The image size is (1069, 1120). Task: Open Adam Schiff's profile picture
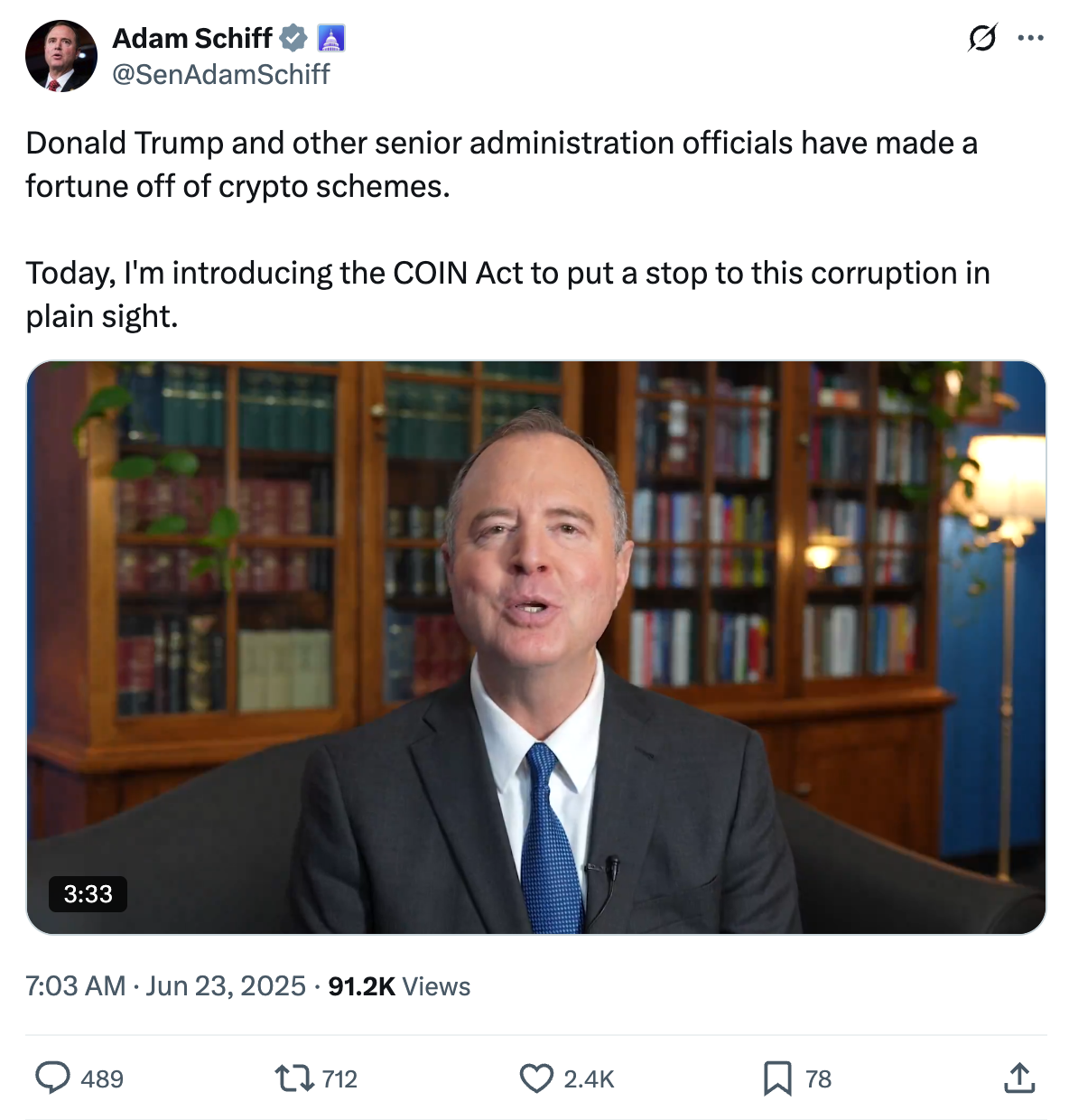coord(60,56)
